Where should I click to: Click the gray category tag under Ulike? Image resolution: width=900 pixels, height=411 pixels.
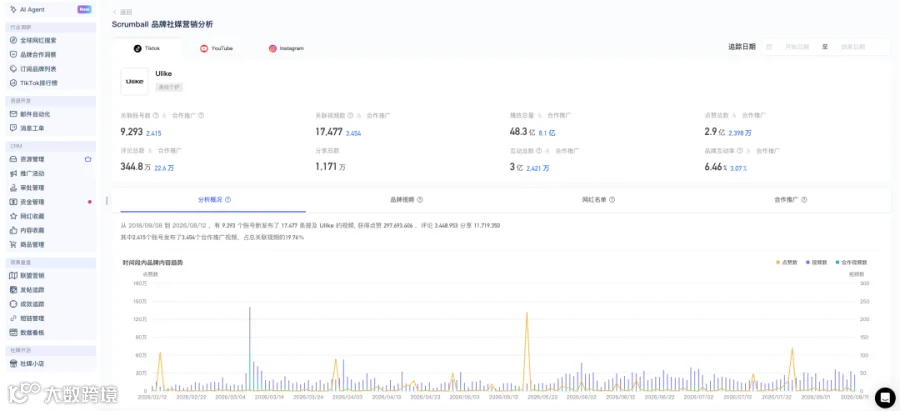(169, 87)
